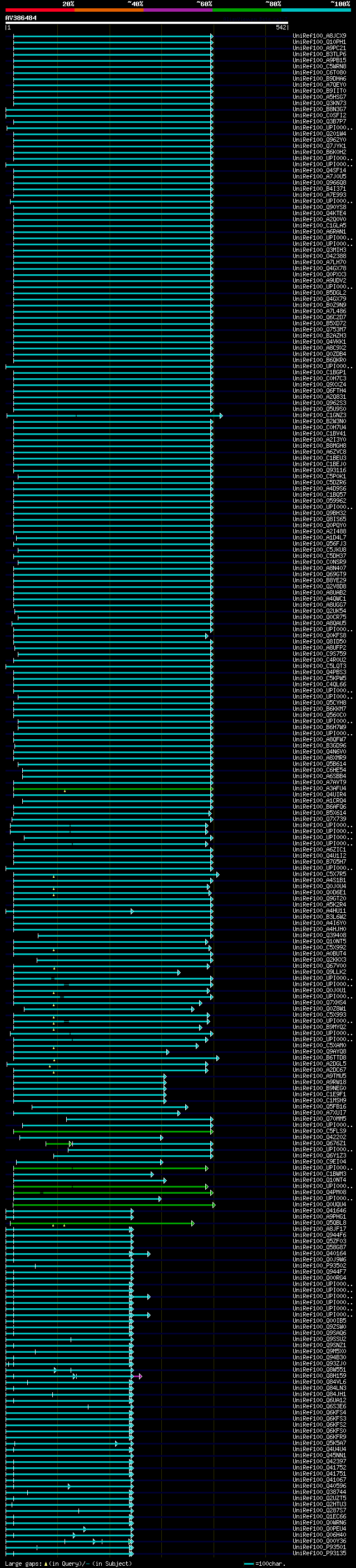This screenshot has height=1568, width=356.
Task: Click hit name UniRef100_B5DGL2
Action: tap(319, 293)
